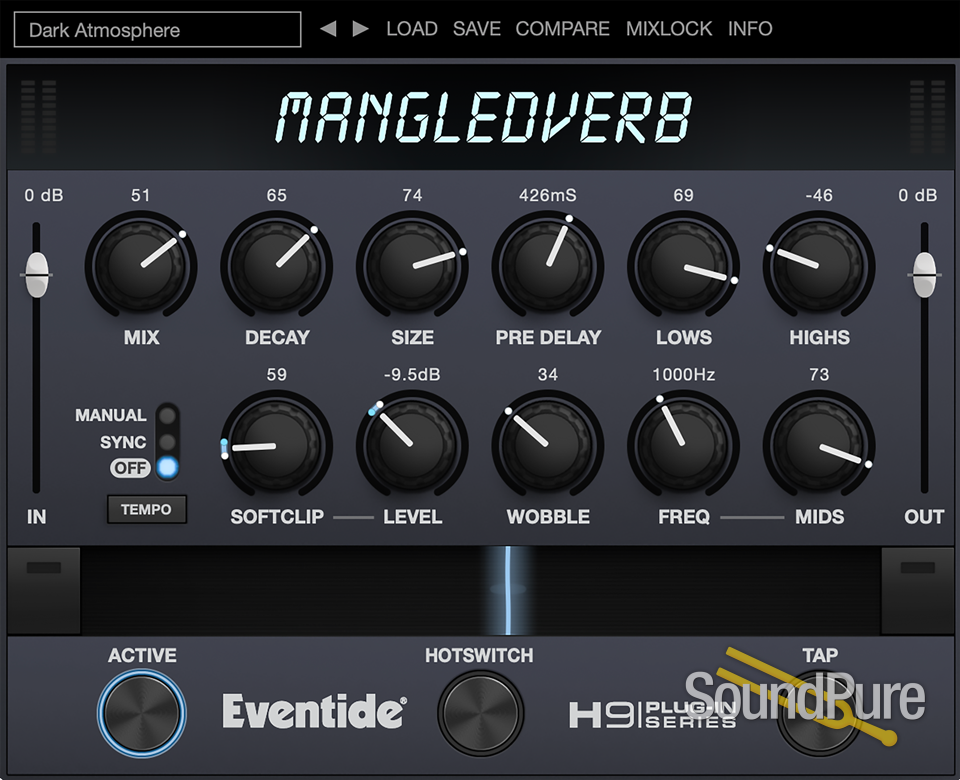Click the DECAY knob
Image resolution: width=960 pixels, height=780 pixels.
[x=277, y=265]
